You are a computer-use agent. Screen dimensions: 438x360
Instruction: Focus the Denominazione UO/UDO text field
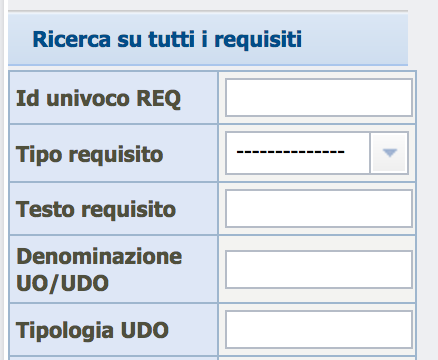pyautogui.click(x=319, y=269)
